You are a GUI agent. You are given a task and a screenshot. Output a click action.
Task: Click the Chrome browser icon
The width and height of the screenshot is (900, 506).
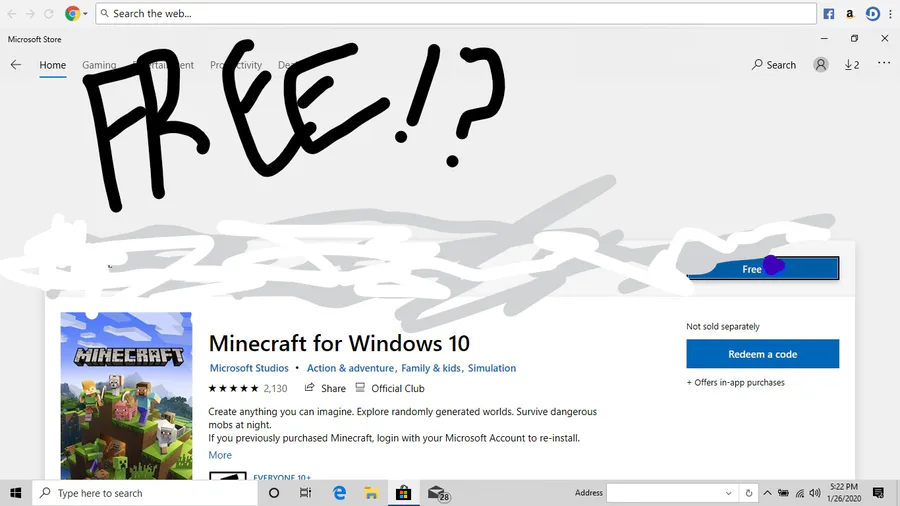coord(72,13)
